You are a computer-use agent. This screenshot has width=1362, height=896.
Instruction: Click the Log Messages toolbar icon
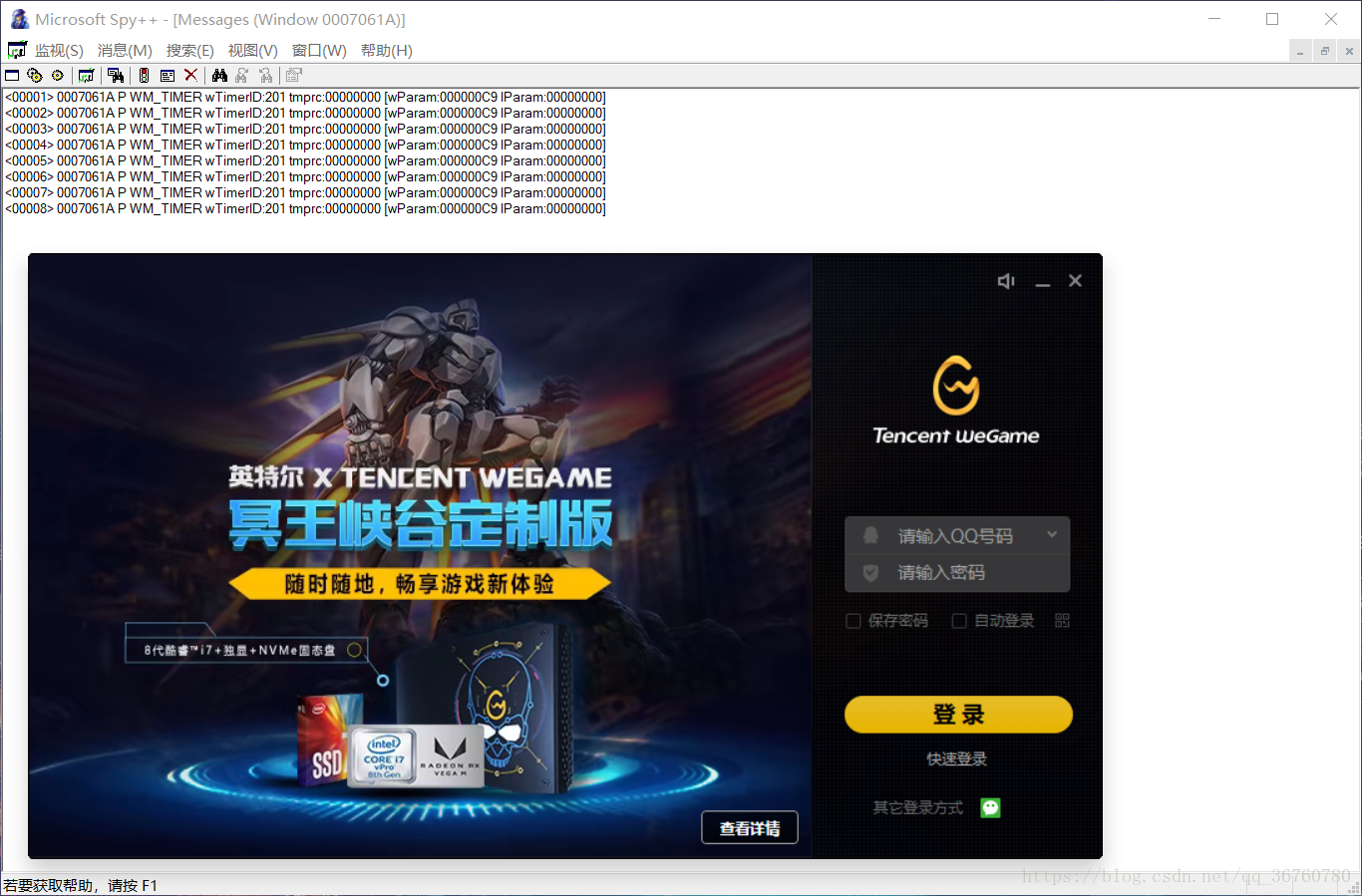(87, 75)
